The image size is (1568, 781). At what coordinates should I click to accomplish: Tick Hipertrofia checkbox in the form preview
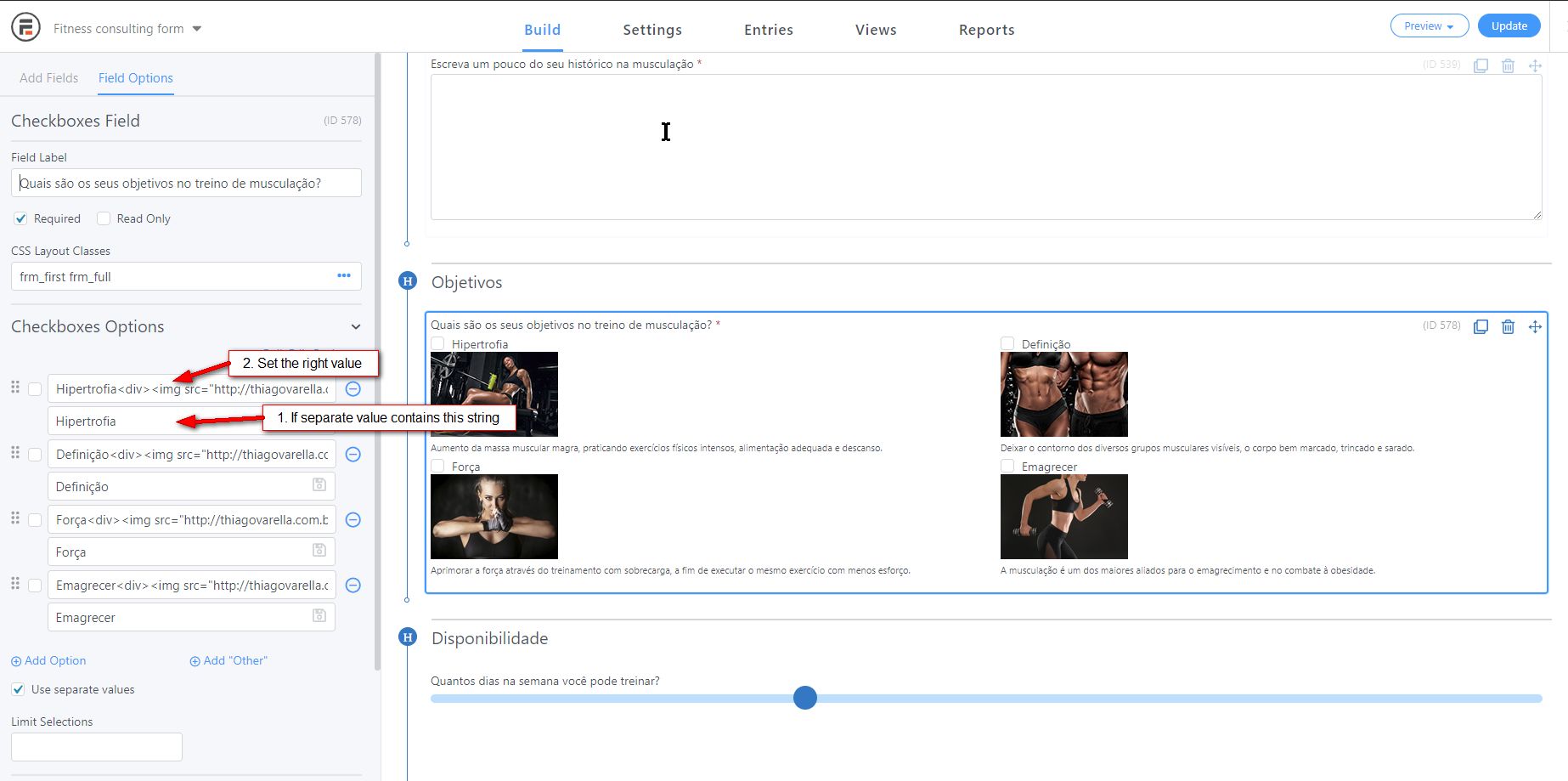tap(437, 343)
